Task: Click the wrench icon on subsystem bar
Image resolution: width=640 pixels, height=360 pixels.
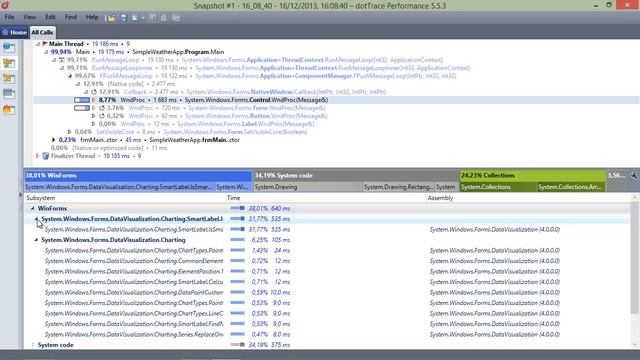Action: [x=633, y=176]
